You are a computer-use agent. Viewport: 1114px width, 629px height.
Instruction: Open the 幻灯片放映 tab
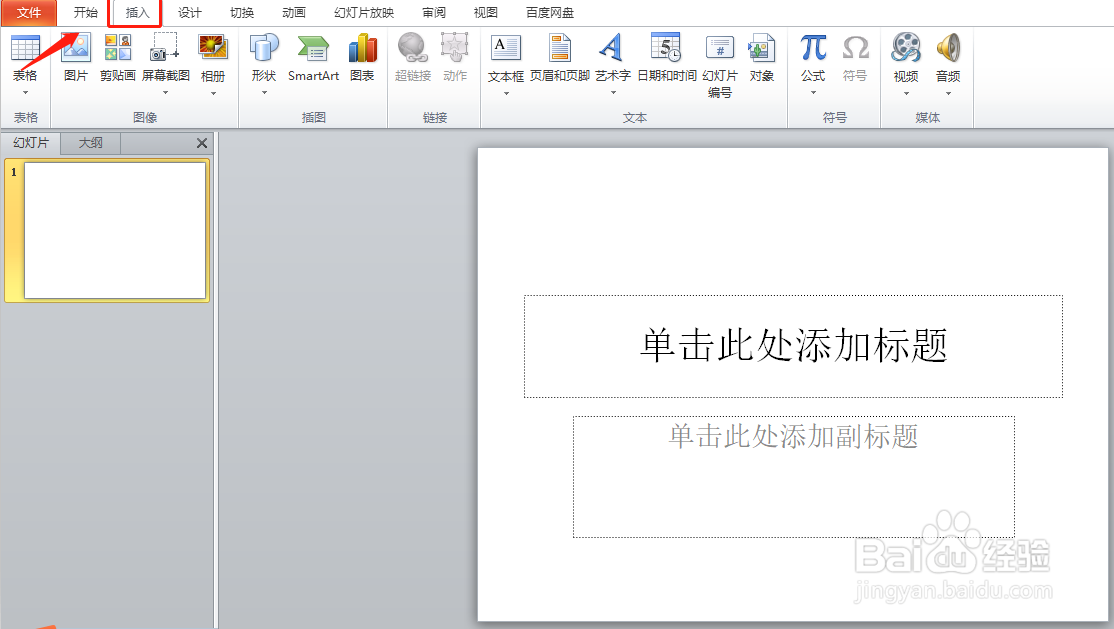point(363,13)
